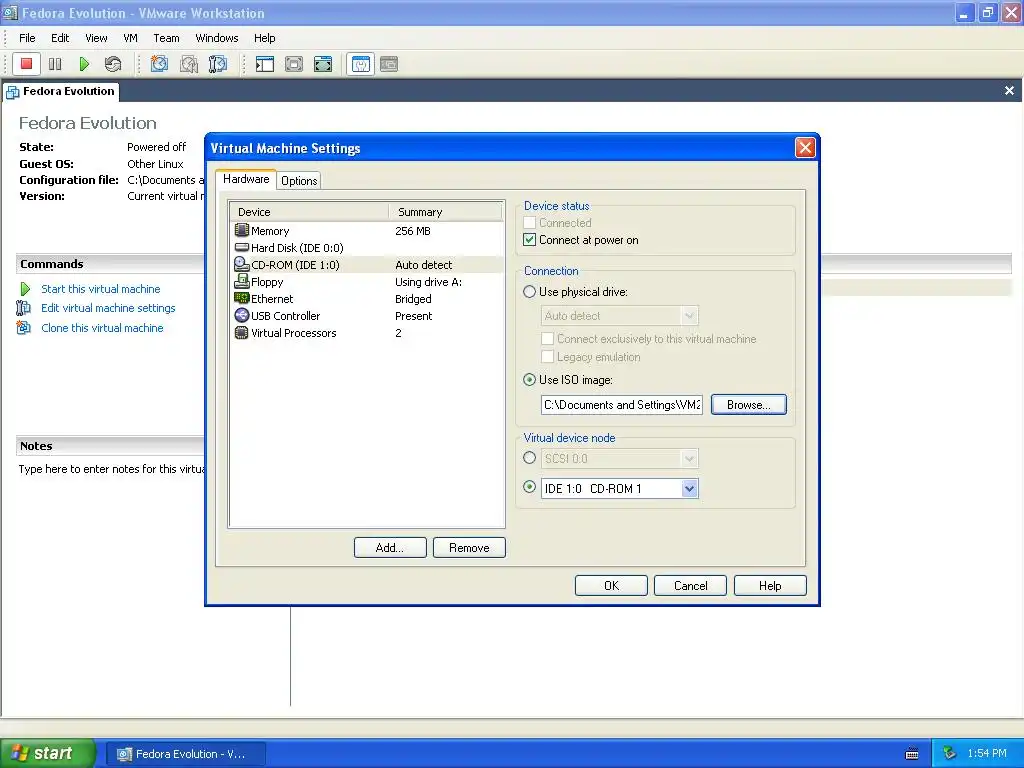Click the Notes text area
The height and width of the screenshot is (768, 1024).
point(111,469)
